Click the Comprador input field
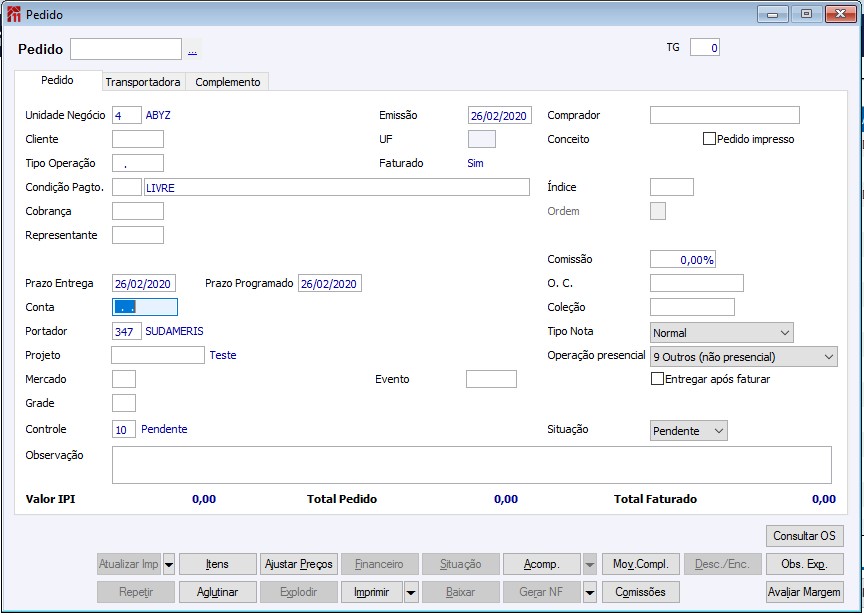Image resolution: width=864 pixels, height=615 pixels. pyautogui.click(x=725, y=115)
